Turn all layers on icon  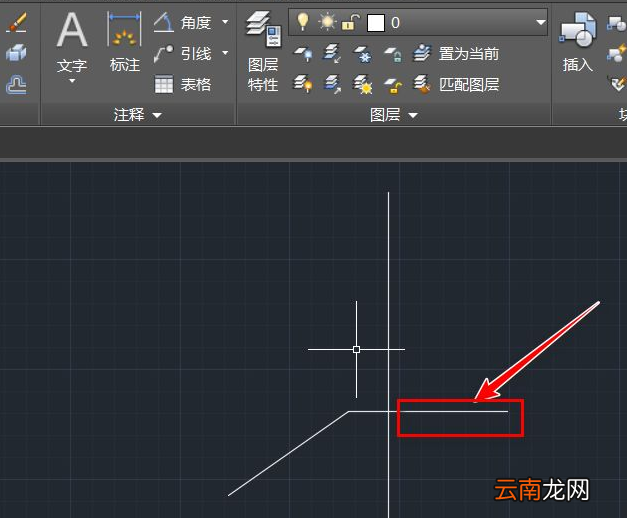(304, 84)
